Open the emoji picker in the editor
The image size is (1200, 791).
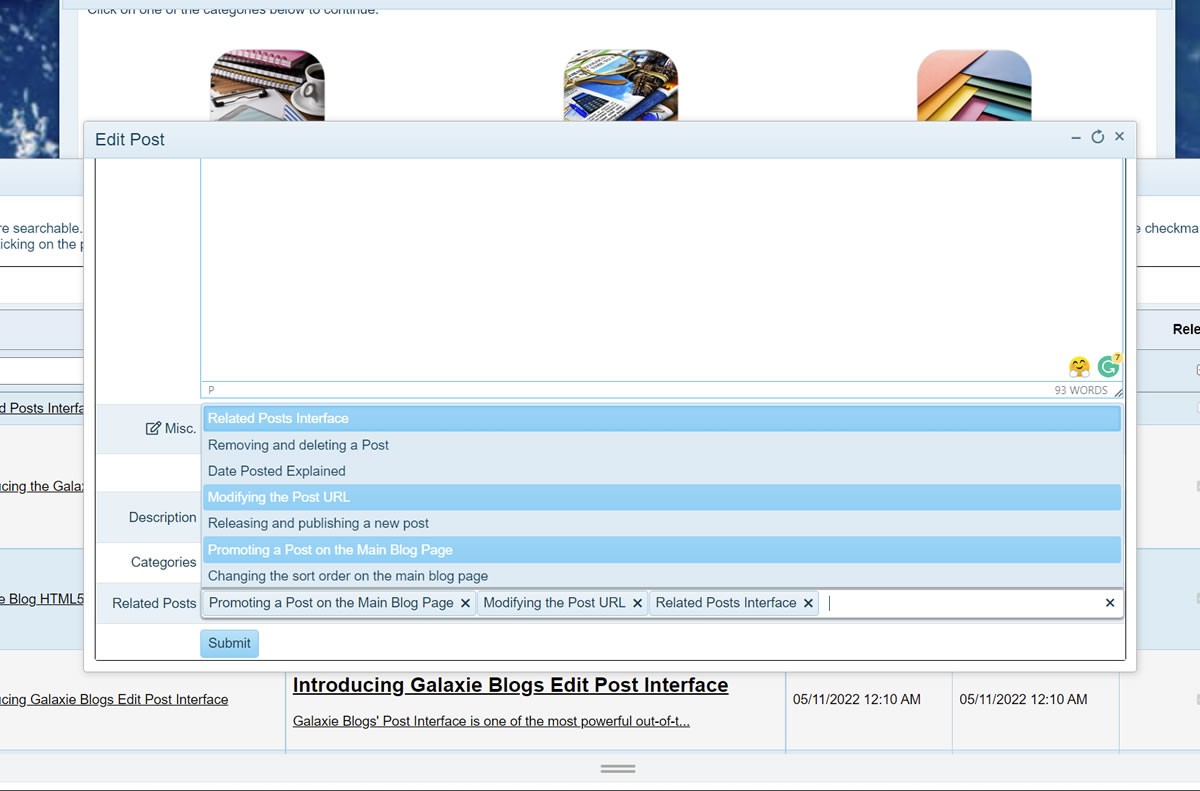pos(1079,366)
